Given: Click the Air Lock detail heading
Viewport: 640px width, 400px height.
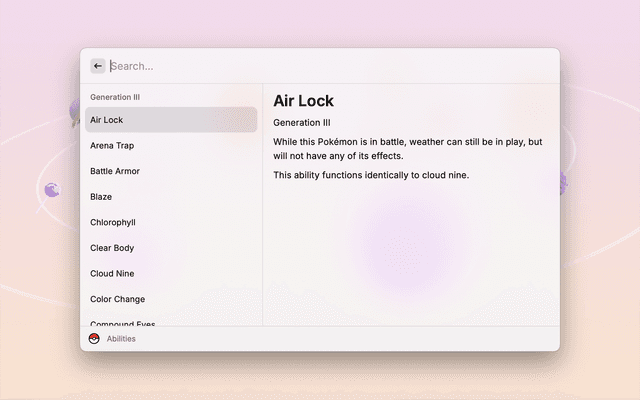Looking at the screenshot, I should (x=304, y=101).
